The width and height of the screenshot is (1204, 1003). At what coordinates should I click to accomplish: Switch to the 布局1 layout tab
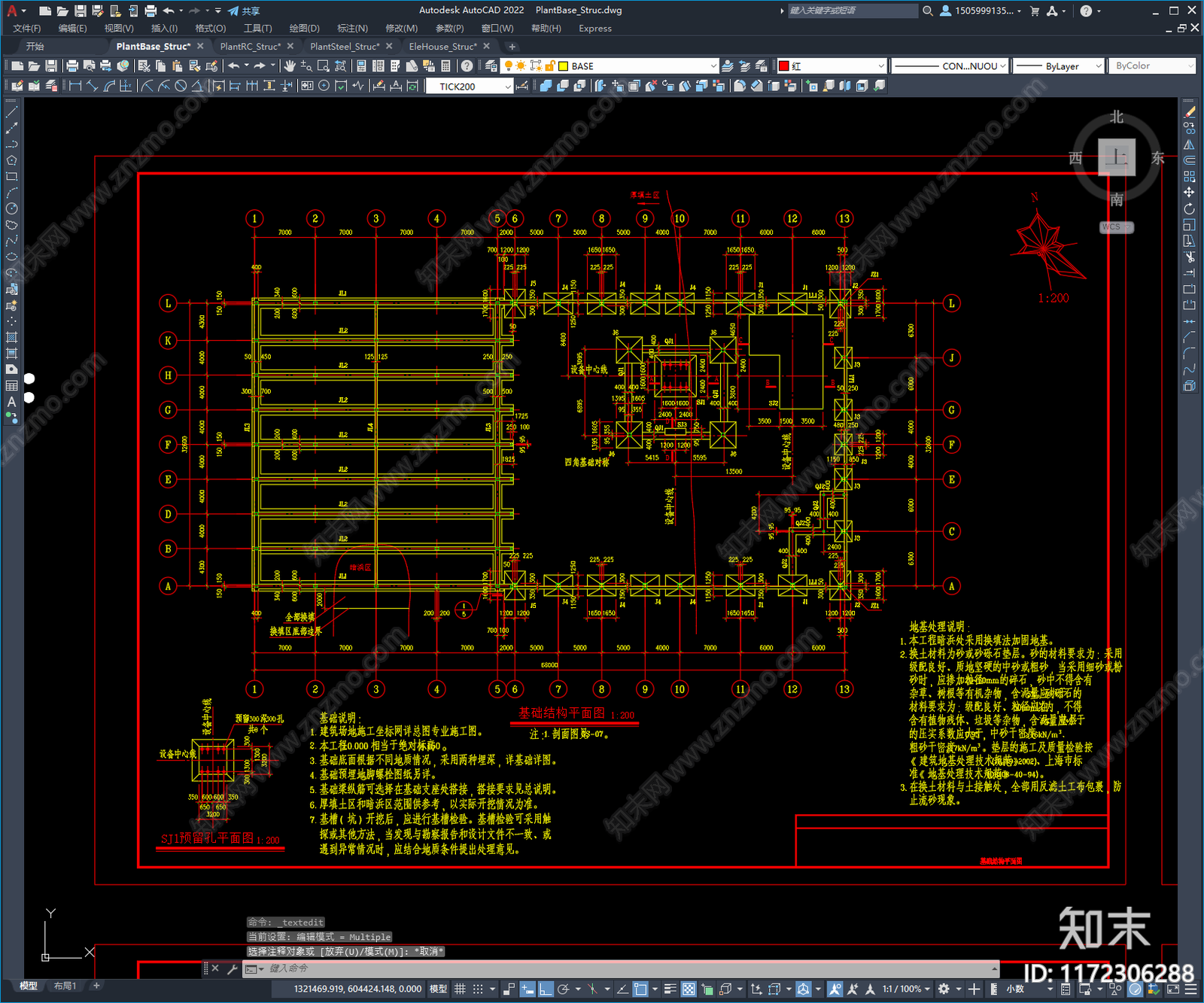click(65, 986)
